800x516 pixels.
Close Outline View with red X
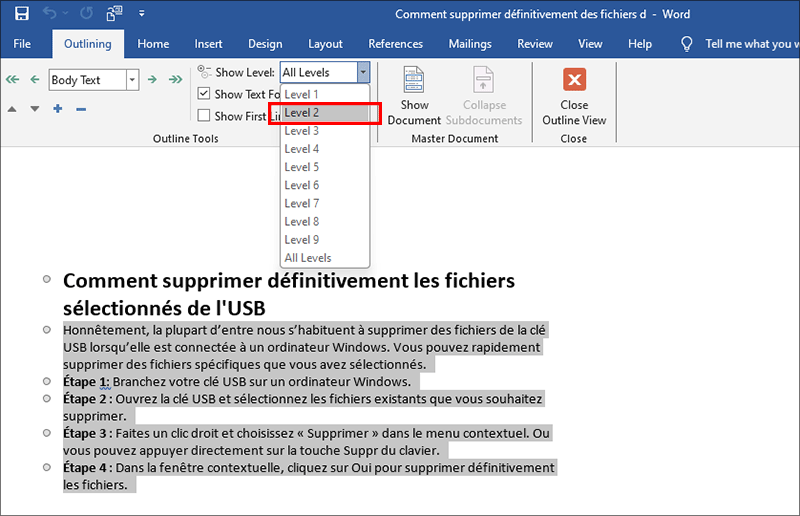pyautogui.click(x=574, y=96)
